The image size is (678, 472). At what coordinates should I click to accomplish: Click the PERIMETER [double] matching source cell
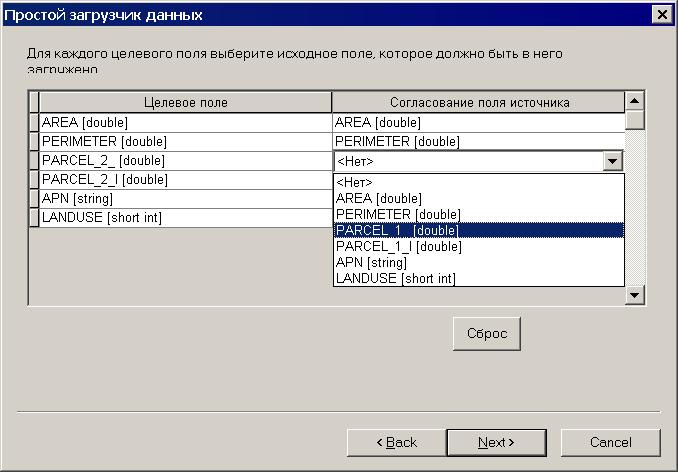click(x=479, y=142)
